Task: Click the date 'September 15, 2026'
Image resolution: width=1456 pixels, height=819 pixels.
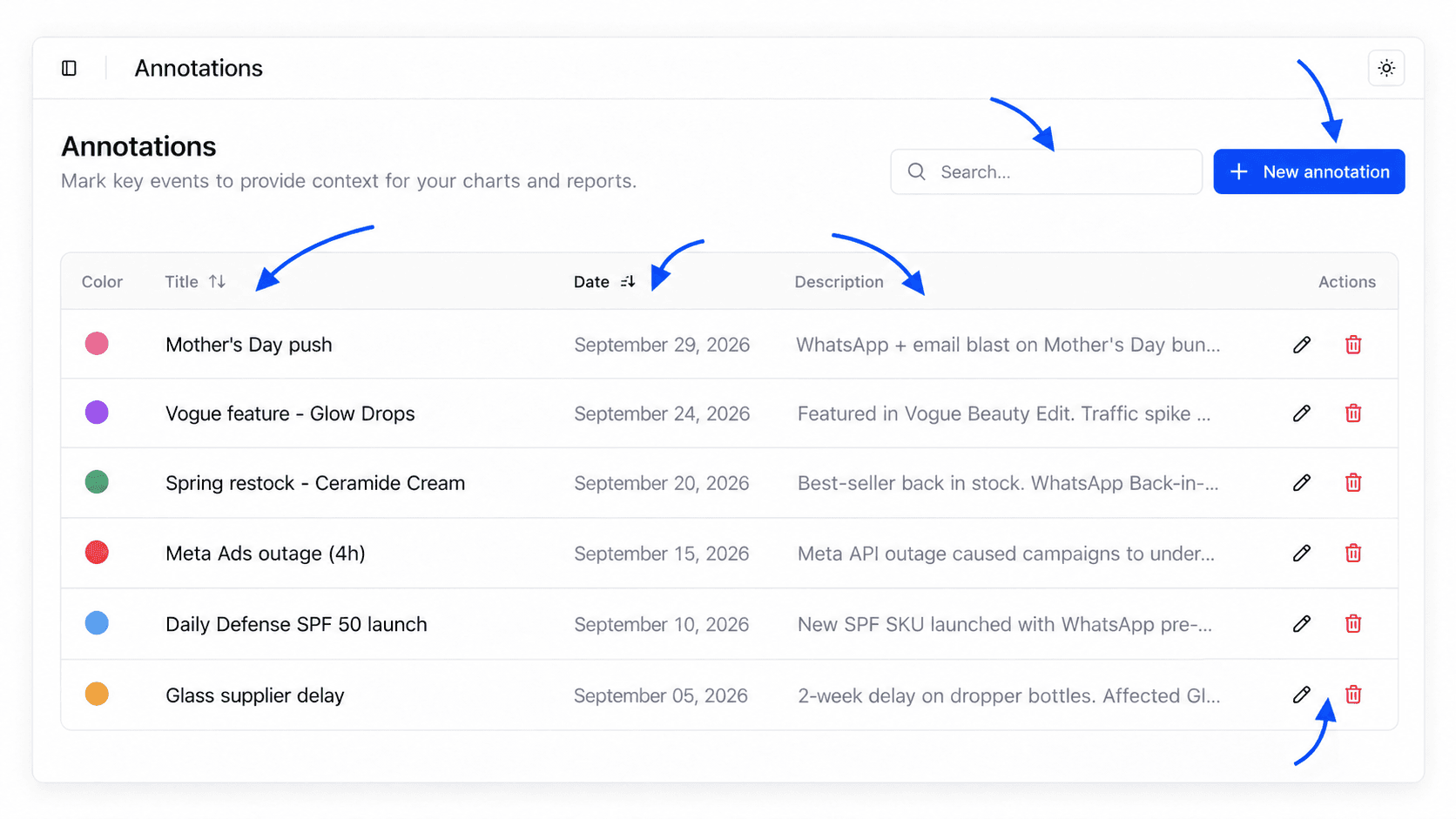Action: 662,554
